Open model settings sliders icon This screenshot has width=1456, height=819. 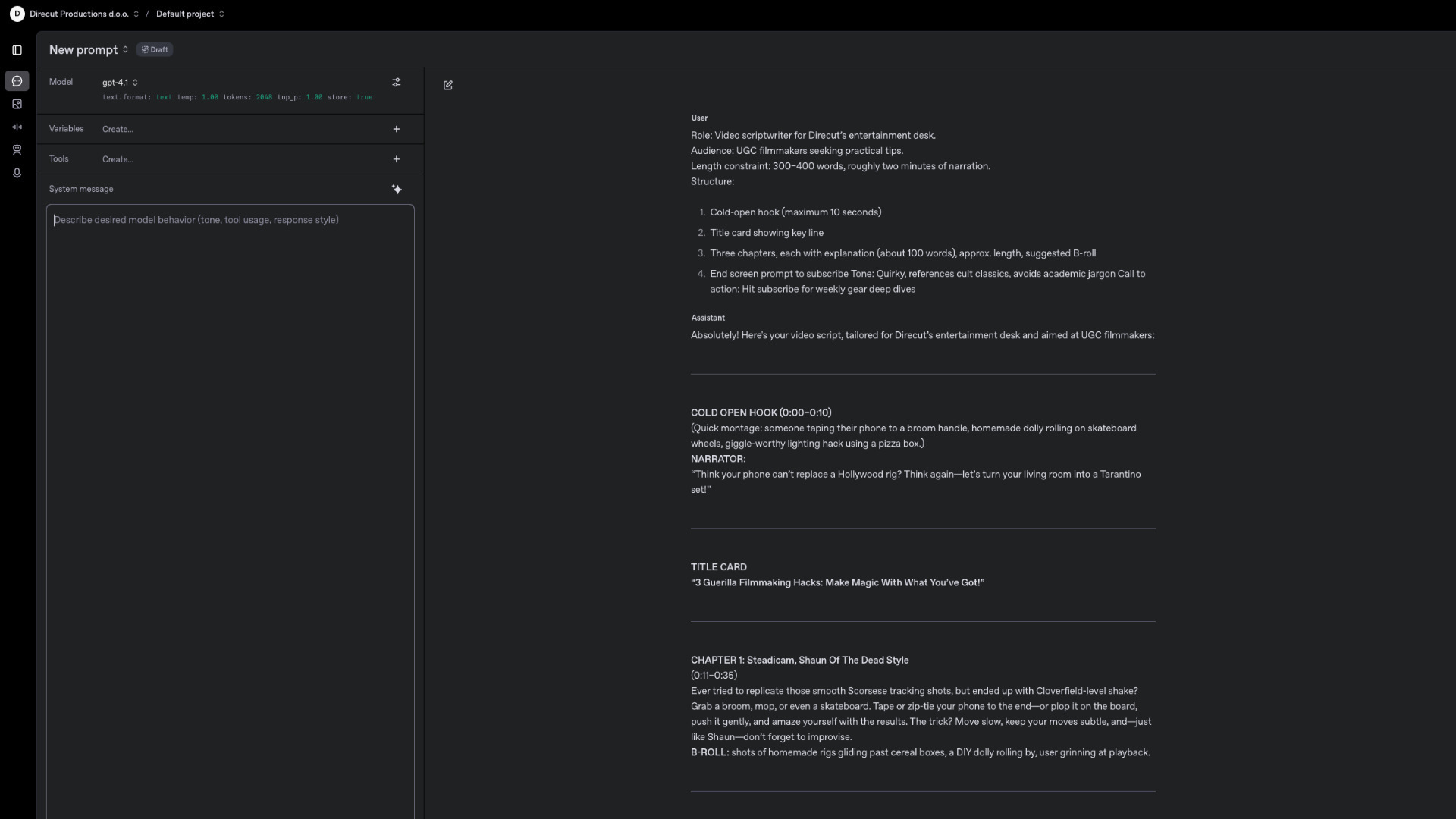pos(396,82)
